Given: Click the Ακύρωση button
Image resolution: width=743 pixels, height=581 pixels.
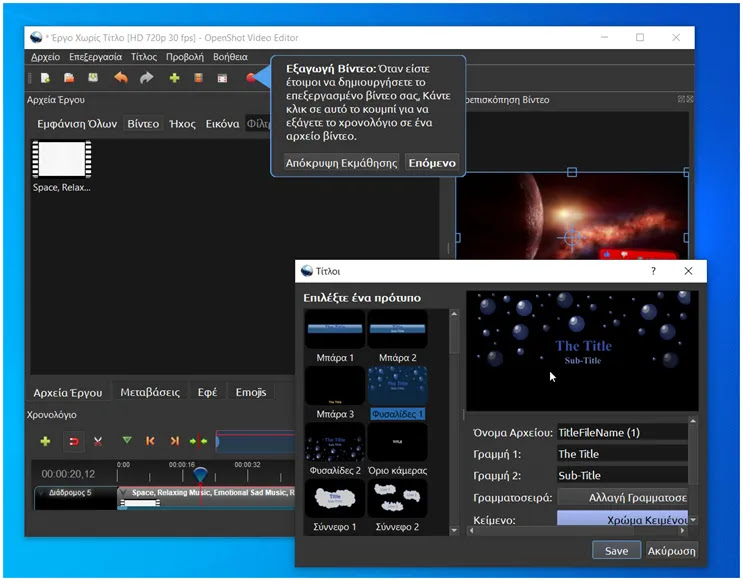Looking at the screenshot, I should 671,551.
